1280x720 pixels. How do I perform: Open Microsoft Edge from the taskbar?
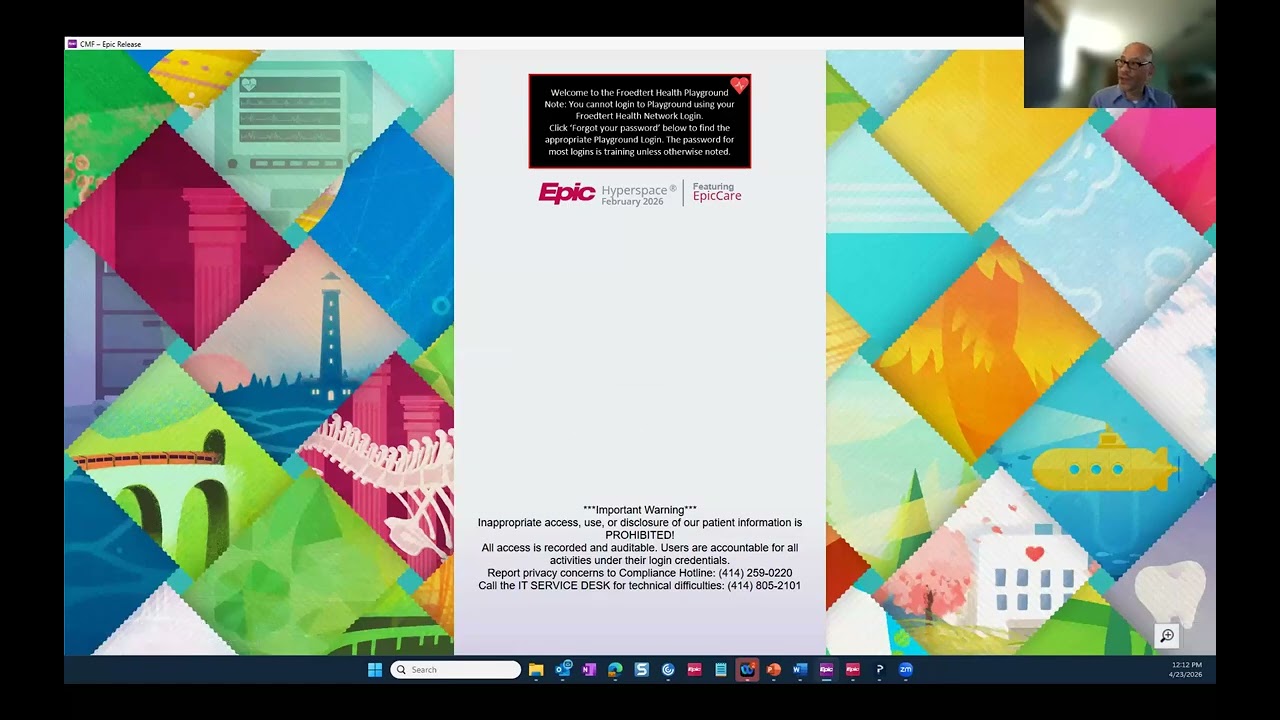[x=615, y=670]
